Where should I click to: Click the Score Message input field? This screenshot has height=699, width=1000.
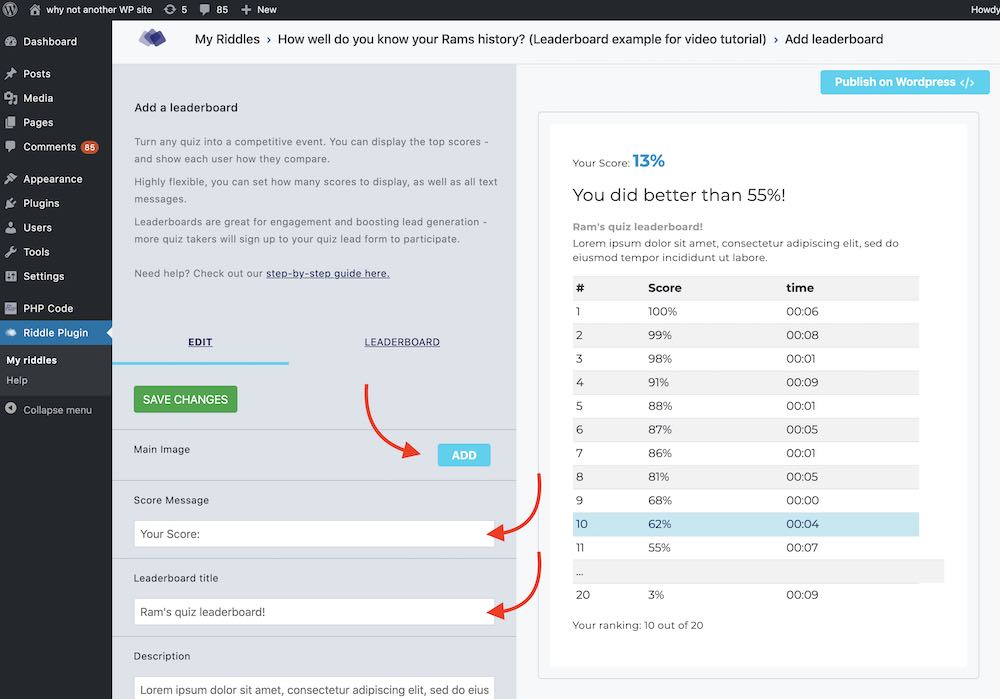[314, 534]
